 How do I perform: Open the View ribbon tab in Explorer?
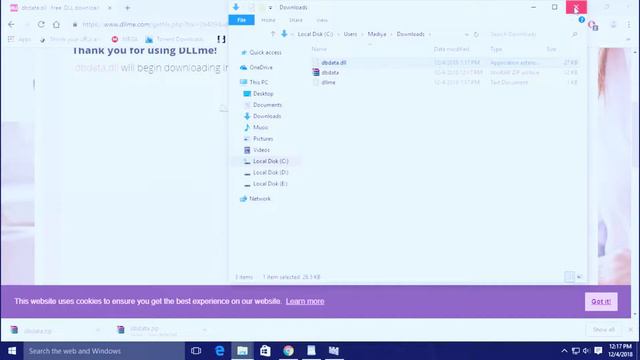(322, 20)
